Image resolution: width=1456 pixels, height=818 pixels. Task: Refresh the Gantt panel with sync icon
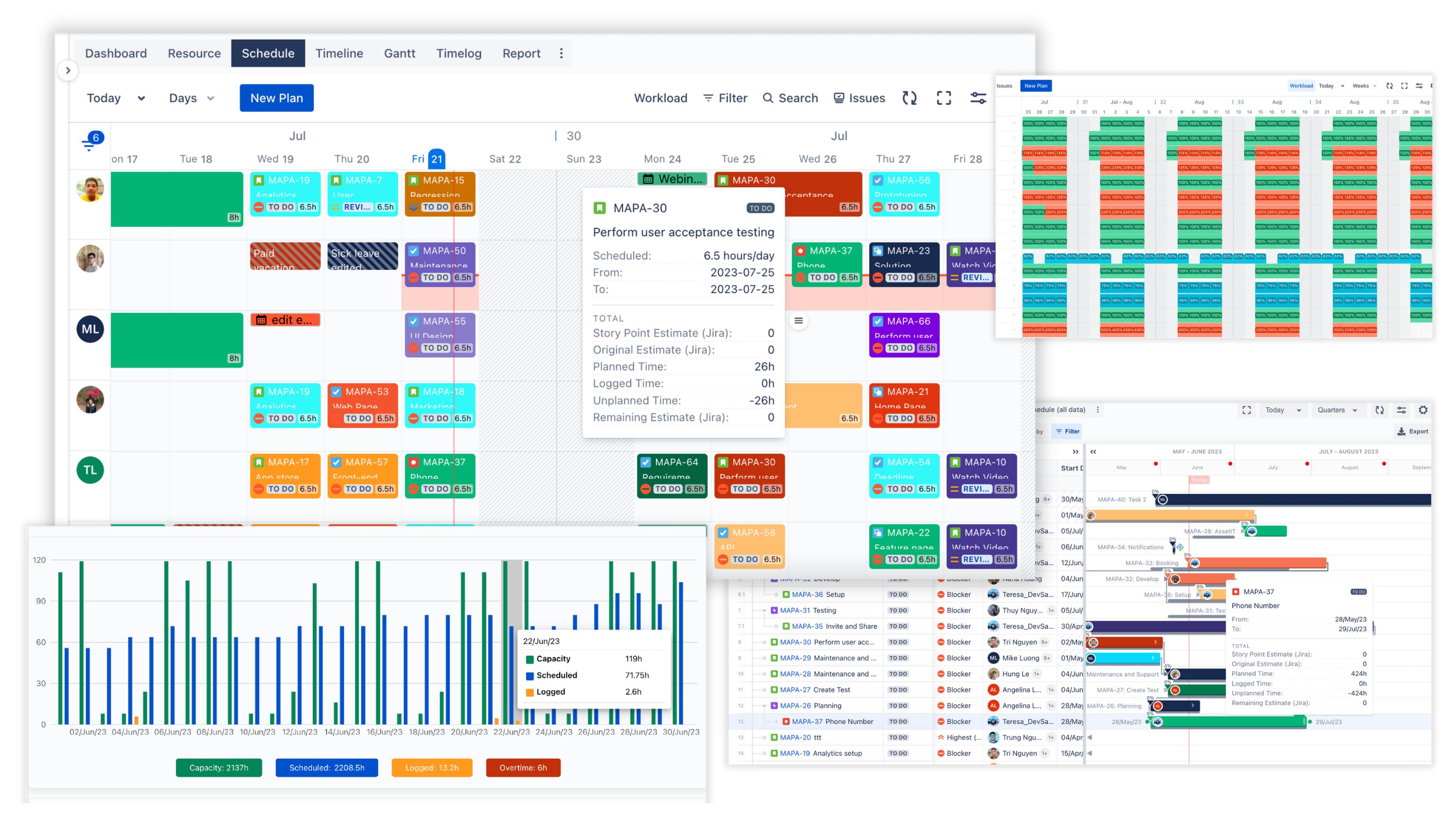click(x=1380, y=410)
